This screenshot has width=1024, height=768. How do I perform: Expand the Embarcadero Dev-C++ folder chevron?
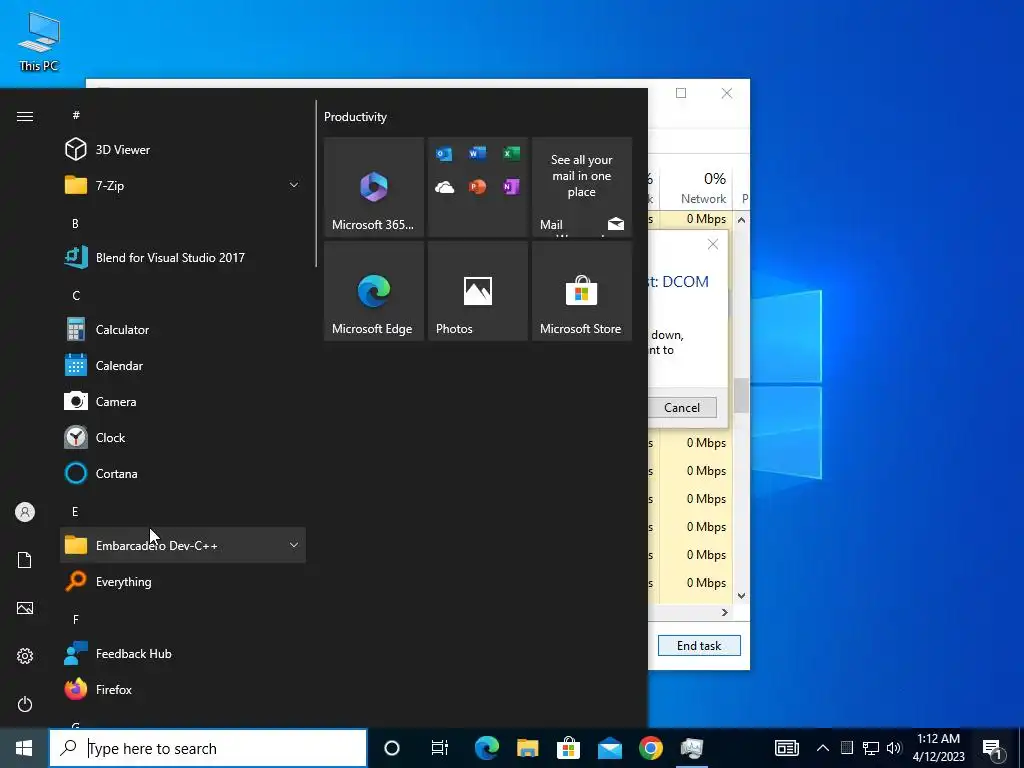click(x=294, y=545)
